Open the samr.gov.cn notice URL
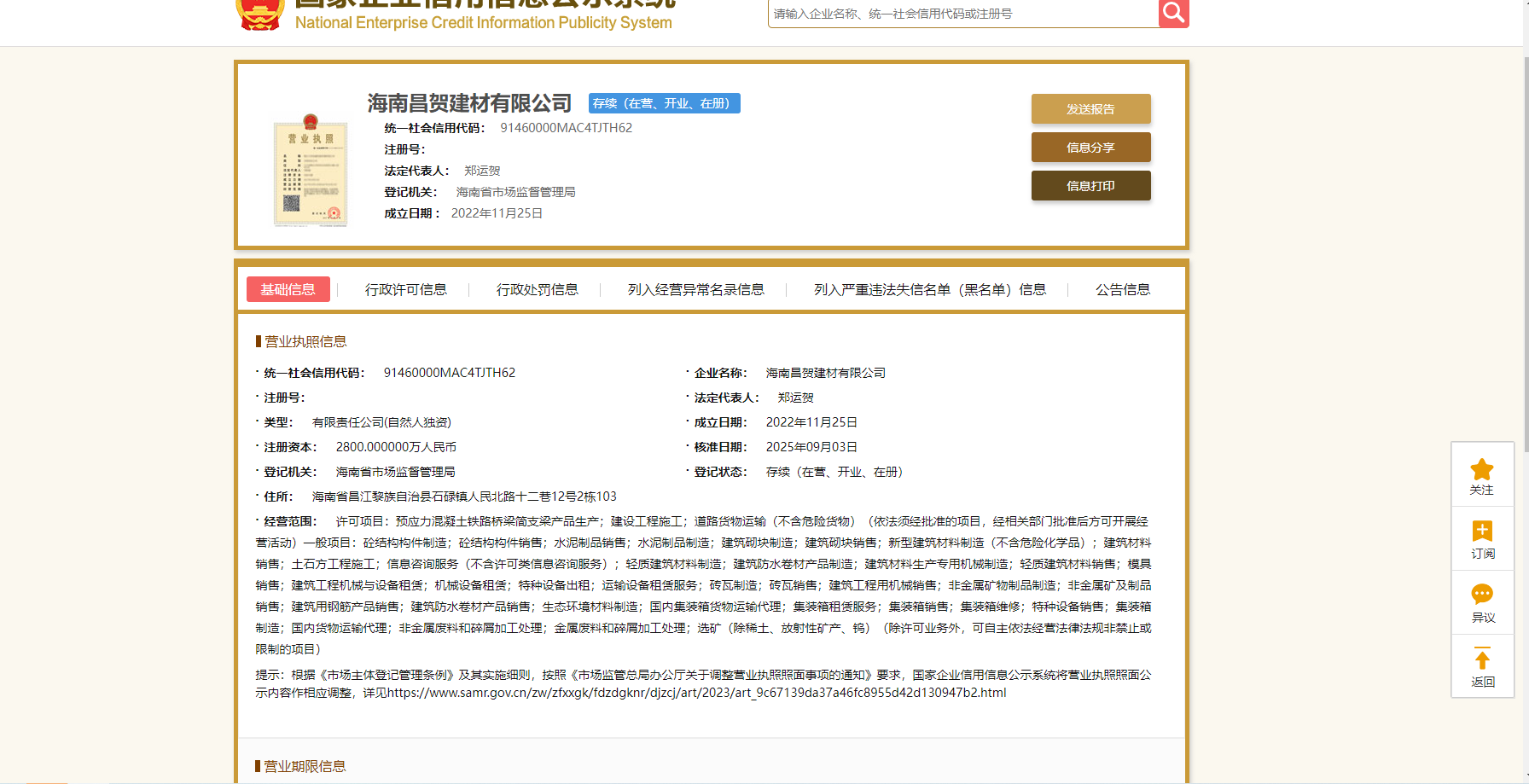The width and height of the screenshot is (1529, 784). click(697, 693)
